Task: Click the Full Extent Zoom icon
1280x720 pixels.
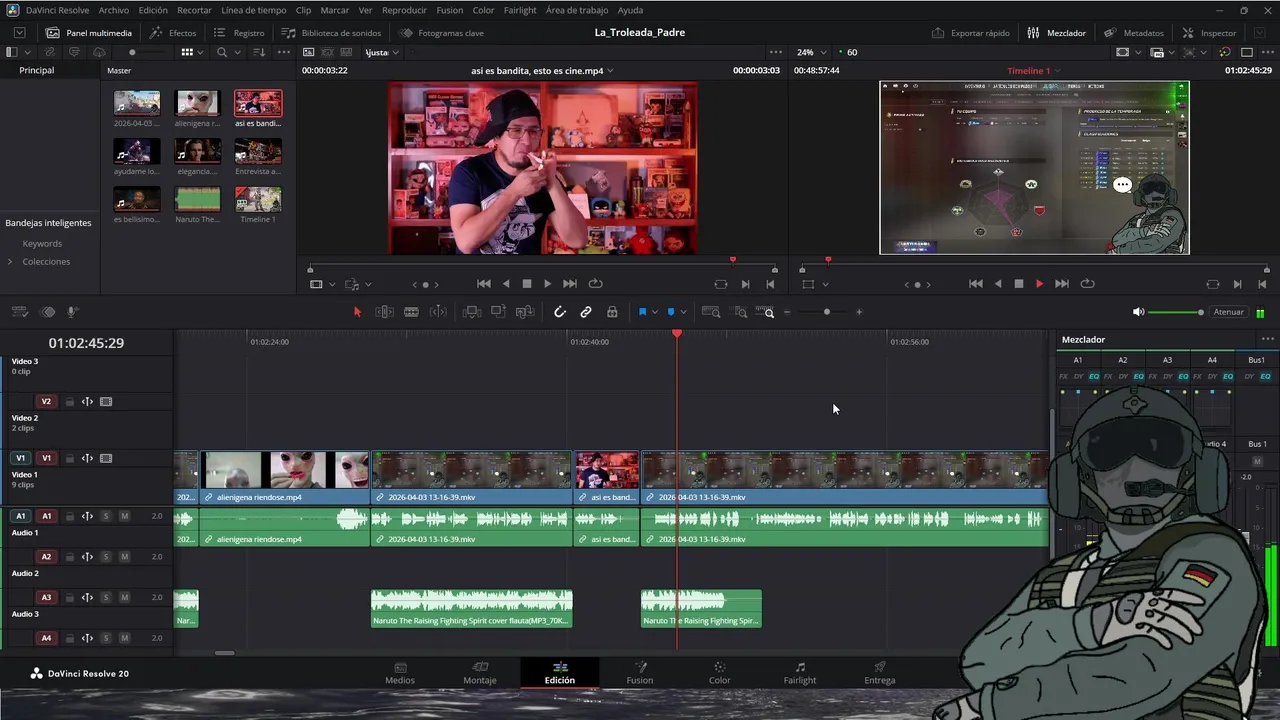Action: (x=711, y=312)
